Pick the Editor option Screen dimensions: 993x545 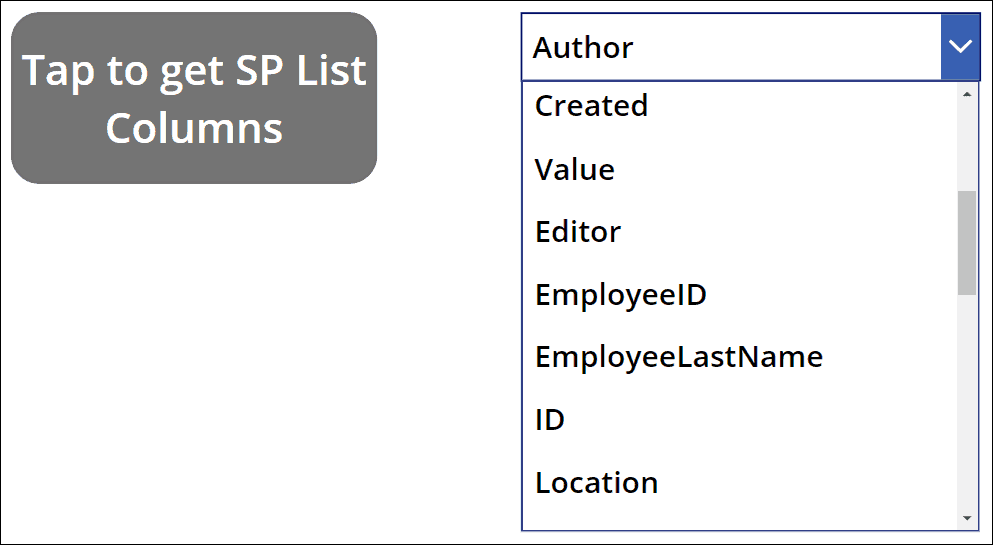[x=740, y=232]
